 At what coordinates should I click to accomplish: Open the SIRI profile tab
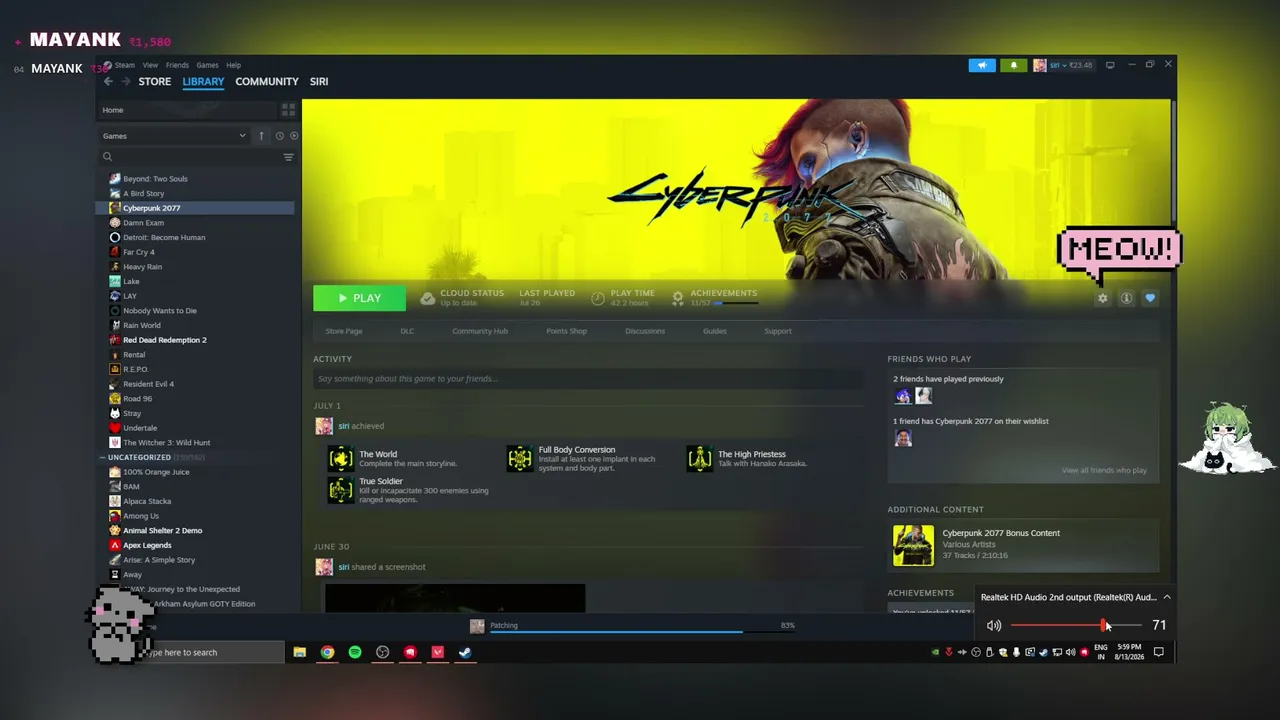coord(319,82)
